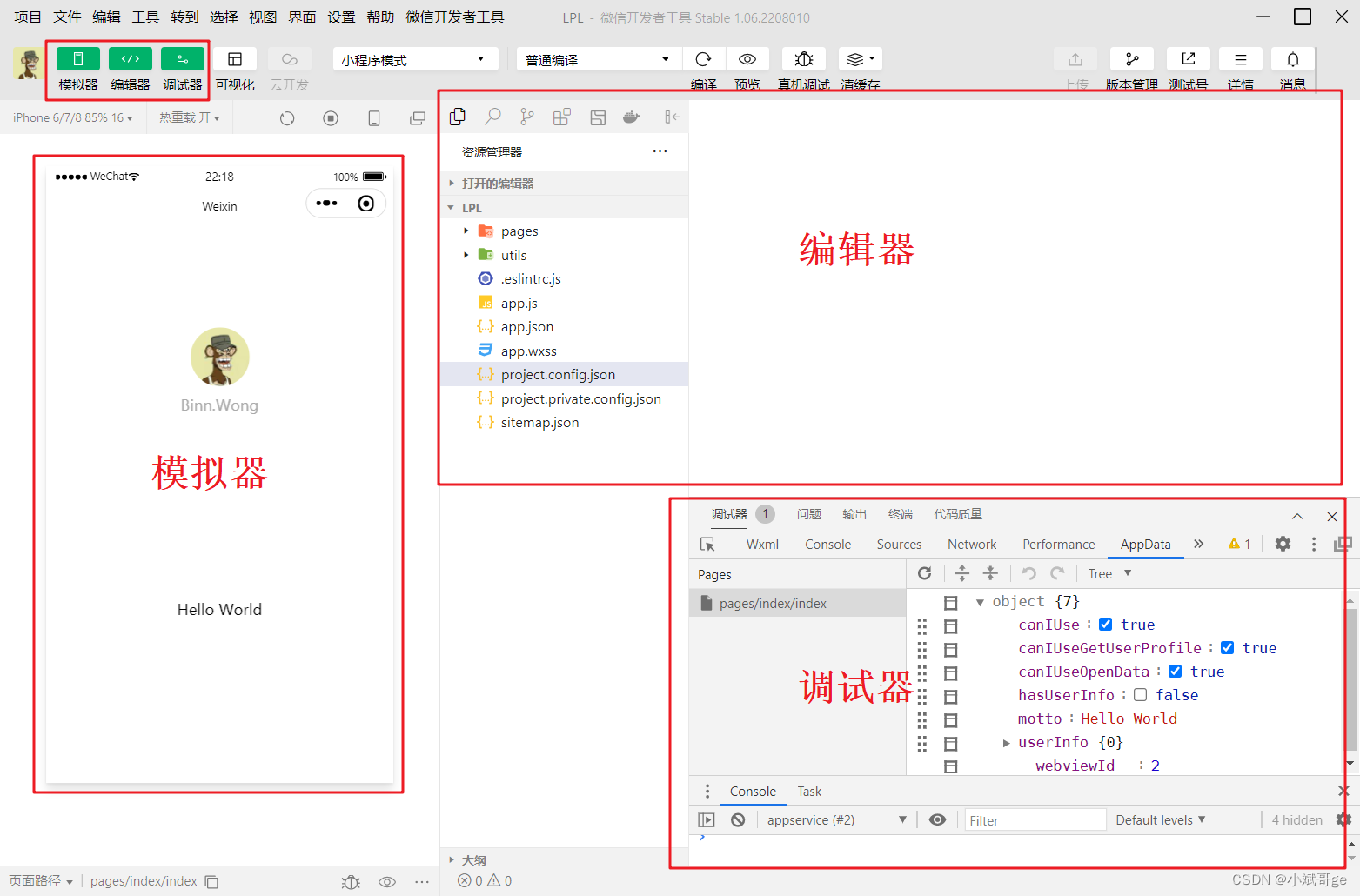Open app.json from the file tree
The image size is (1360, 896).
point(527,326)
